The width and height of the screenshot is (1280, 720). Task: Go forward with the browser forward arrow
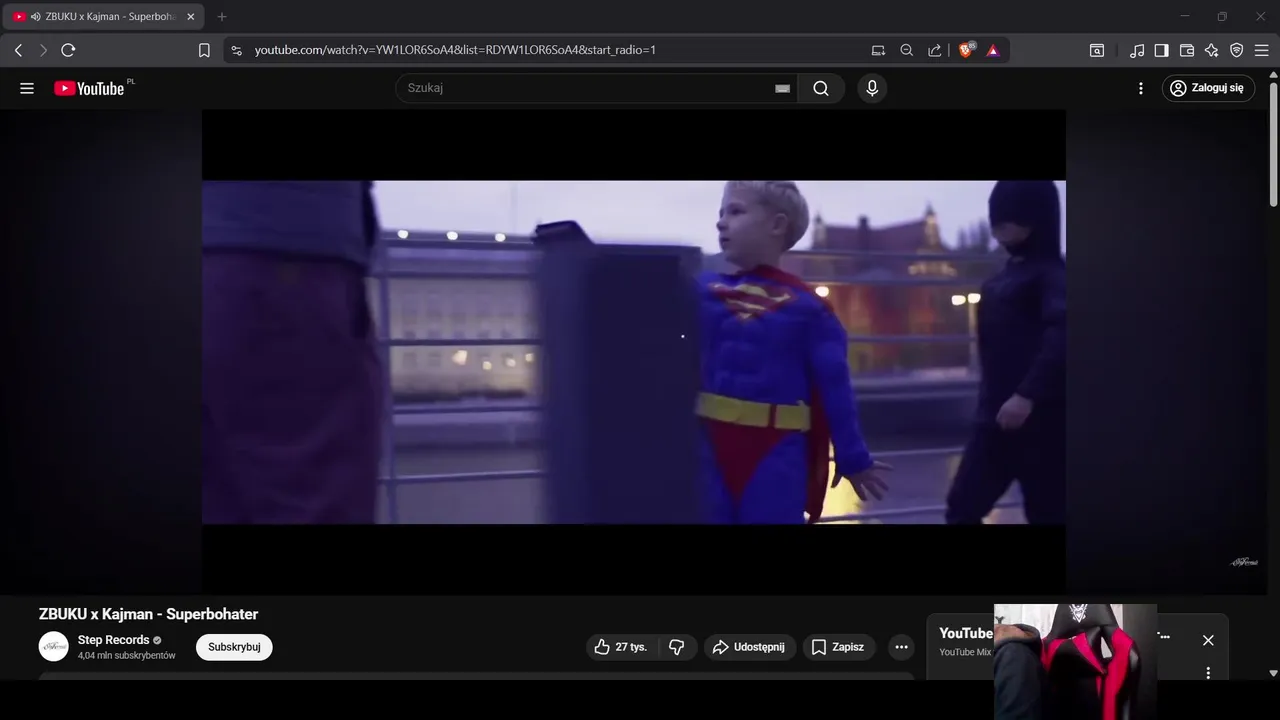pos(43,50)
